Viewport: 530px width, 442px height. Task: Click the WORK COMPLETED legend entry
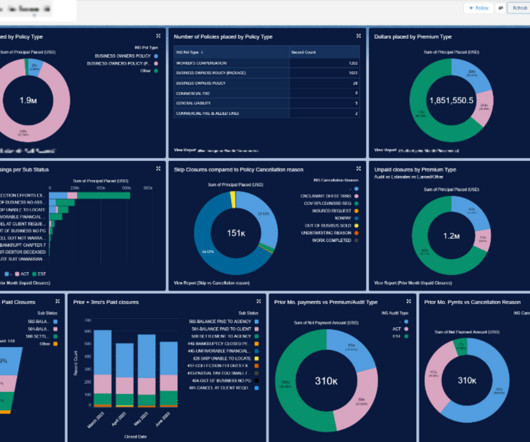(335, 241)
